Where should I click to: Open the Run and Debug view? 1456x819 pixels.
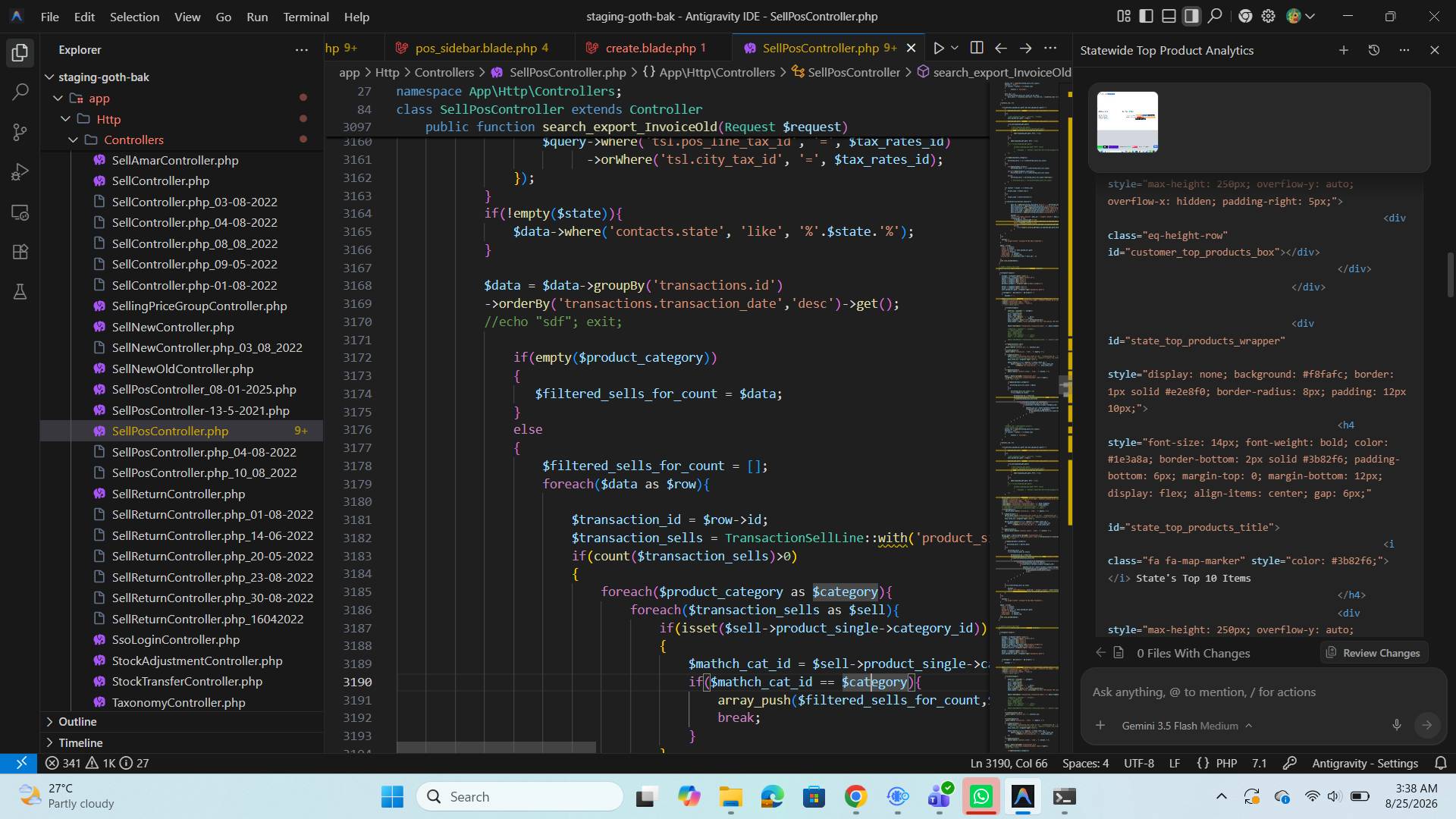pos(20,172)
